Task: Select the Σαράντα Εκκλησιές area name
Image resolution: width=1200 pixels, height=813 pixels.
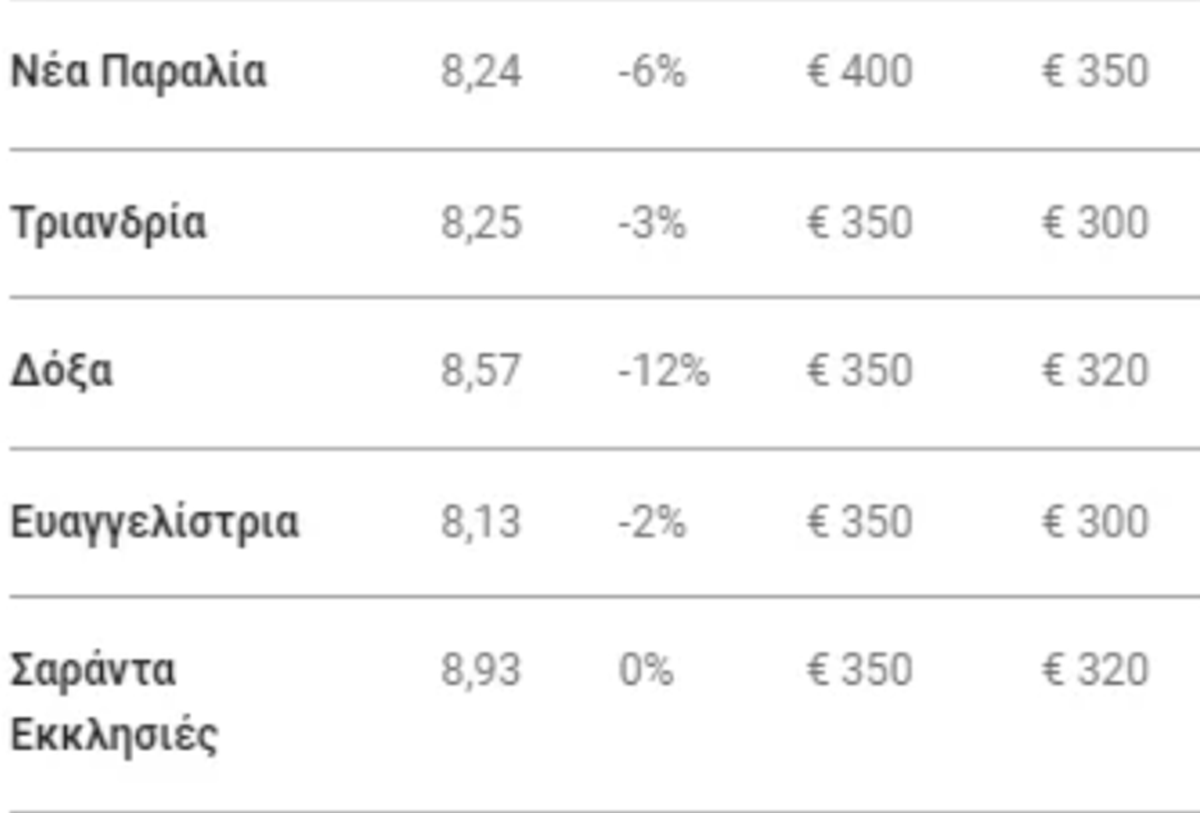Action: point(114,703)
